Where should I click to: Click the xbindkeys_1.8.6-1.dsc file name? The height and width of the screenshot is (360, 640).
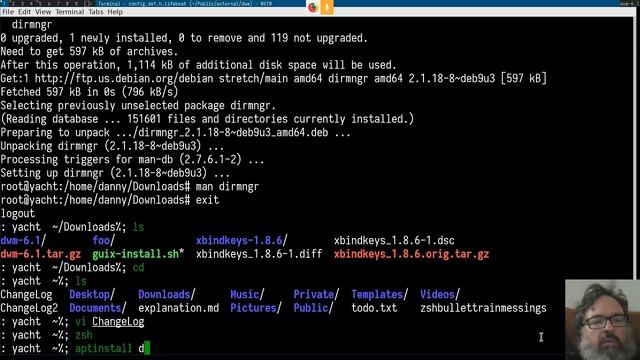pos(394,240)
